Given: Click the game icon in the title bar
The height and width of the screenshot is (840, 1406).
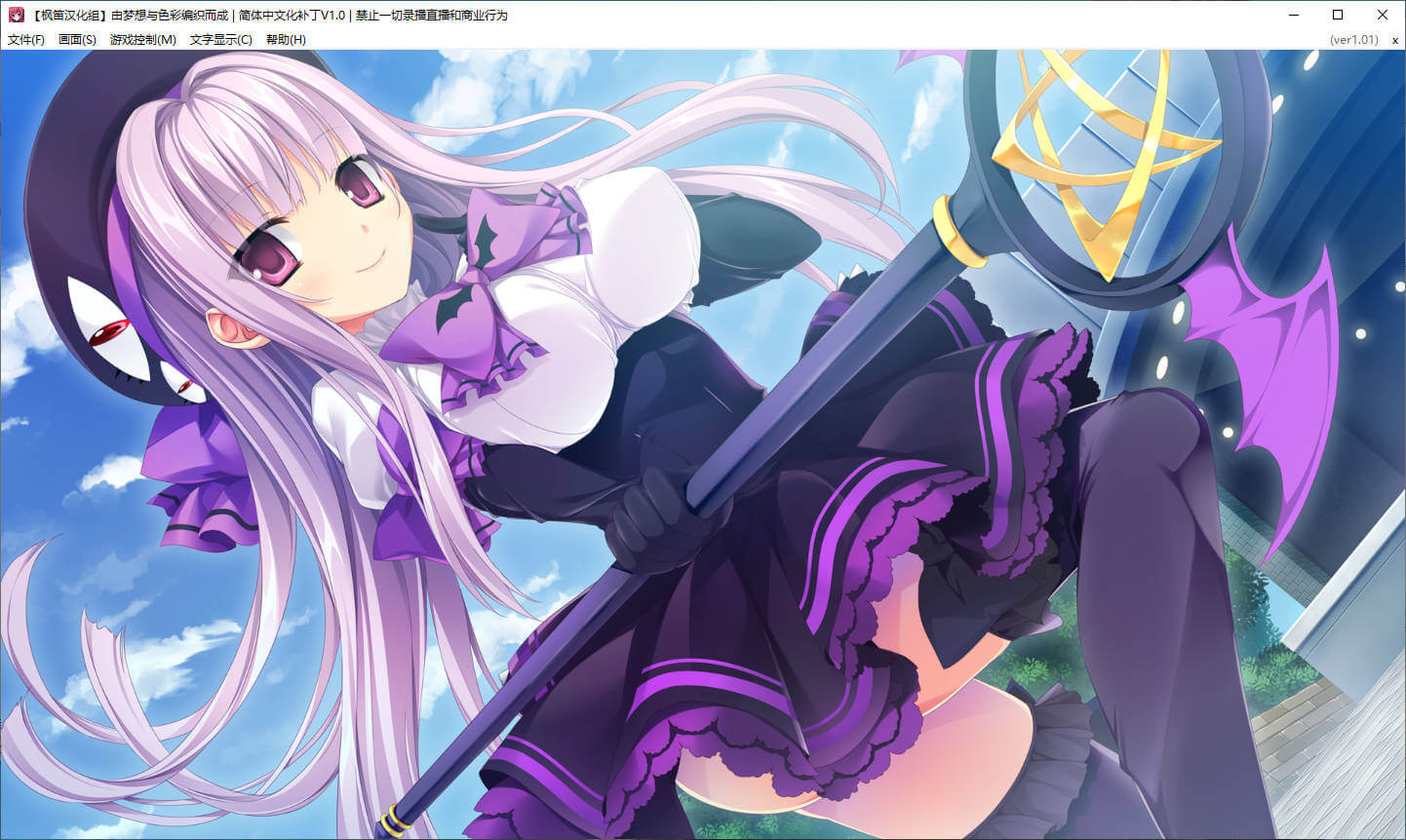Looking at the screenshot, I should tap(17, 15).
